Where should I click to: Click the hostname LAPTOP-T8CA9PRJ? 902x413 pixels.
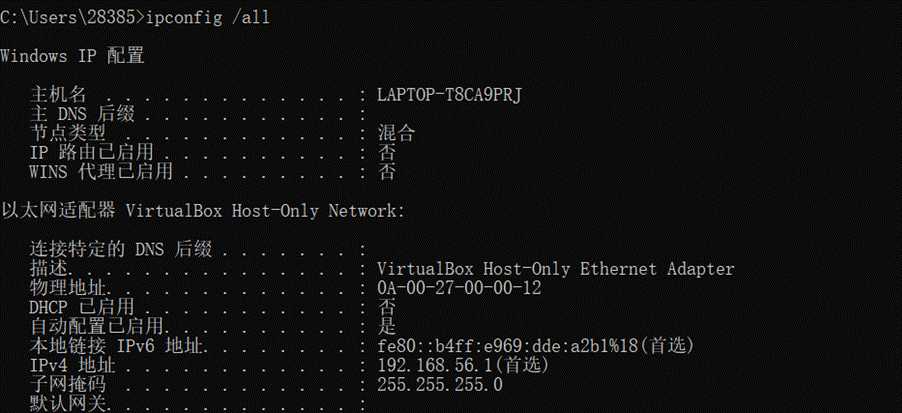[449, 95]
